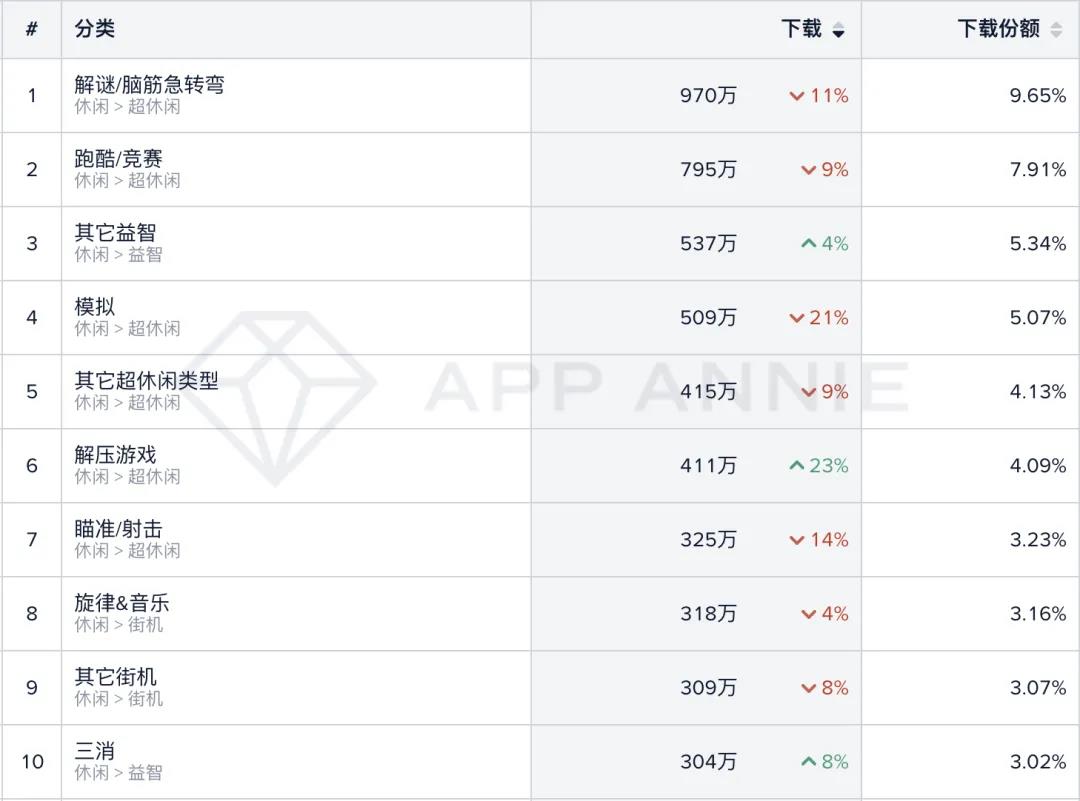Select the 瞄准/射击 row number 7
Image resolution: width=1080 pixels, height=801 pixels.
coord(31,539)
